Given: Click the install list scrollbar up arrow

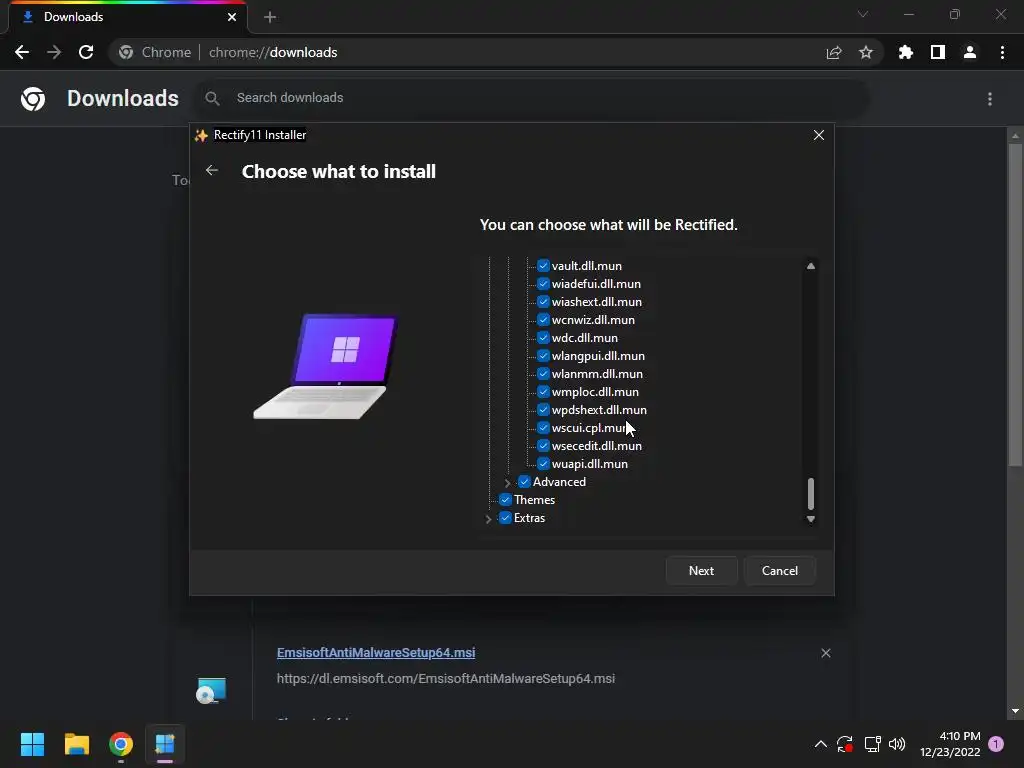Looking at the screenshot, I should [810, 266].
